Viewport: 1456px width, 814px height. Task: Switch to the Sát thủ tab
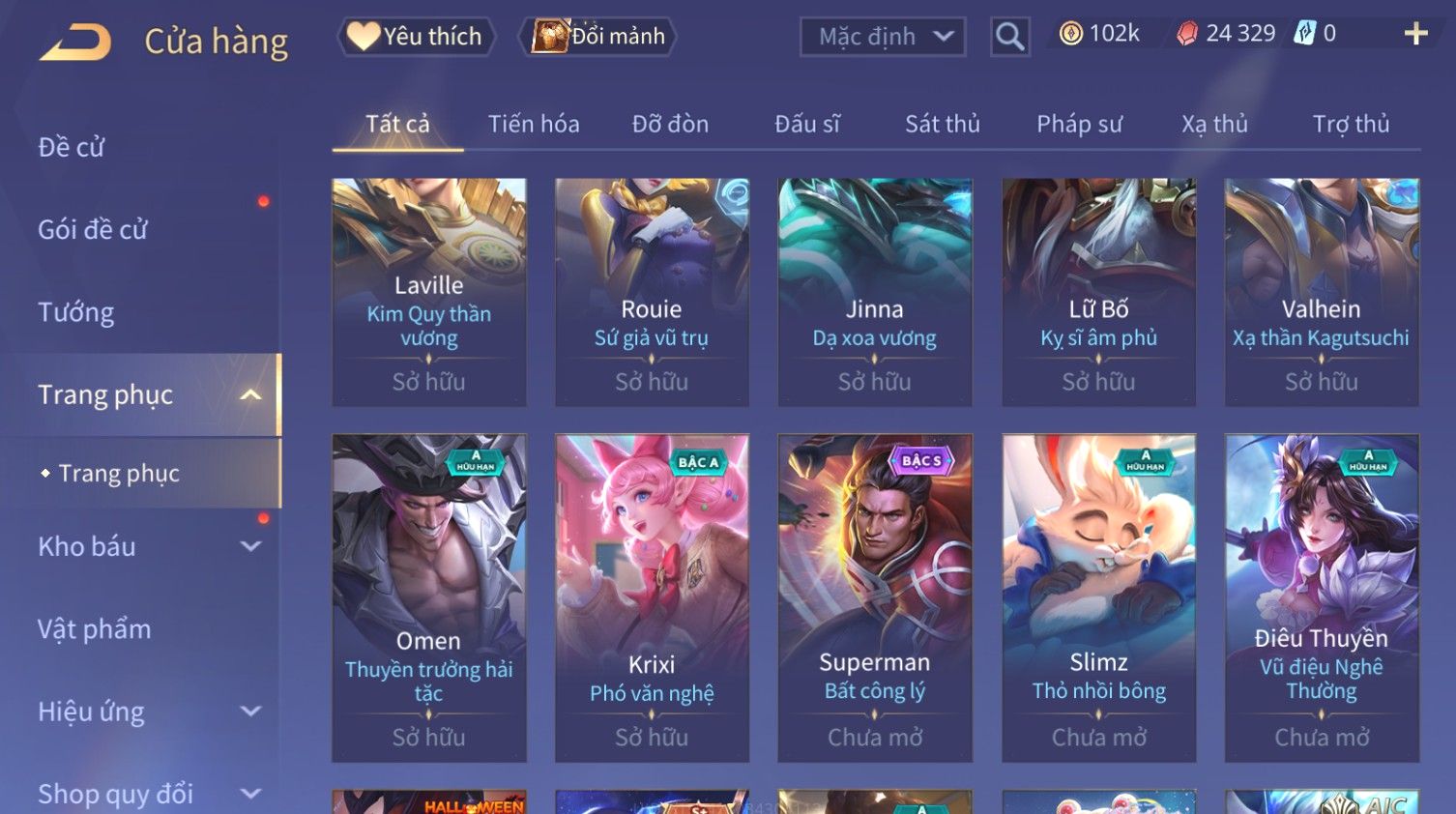point(943,124)
